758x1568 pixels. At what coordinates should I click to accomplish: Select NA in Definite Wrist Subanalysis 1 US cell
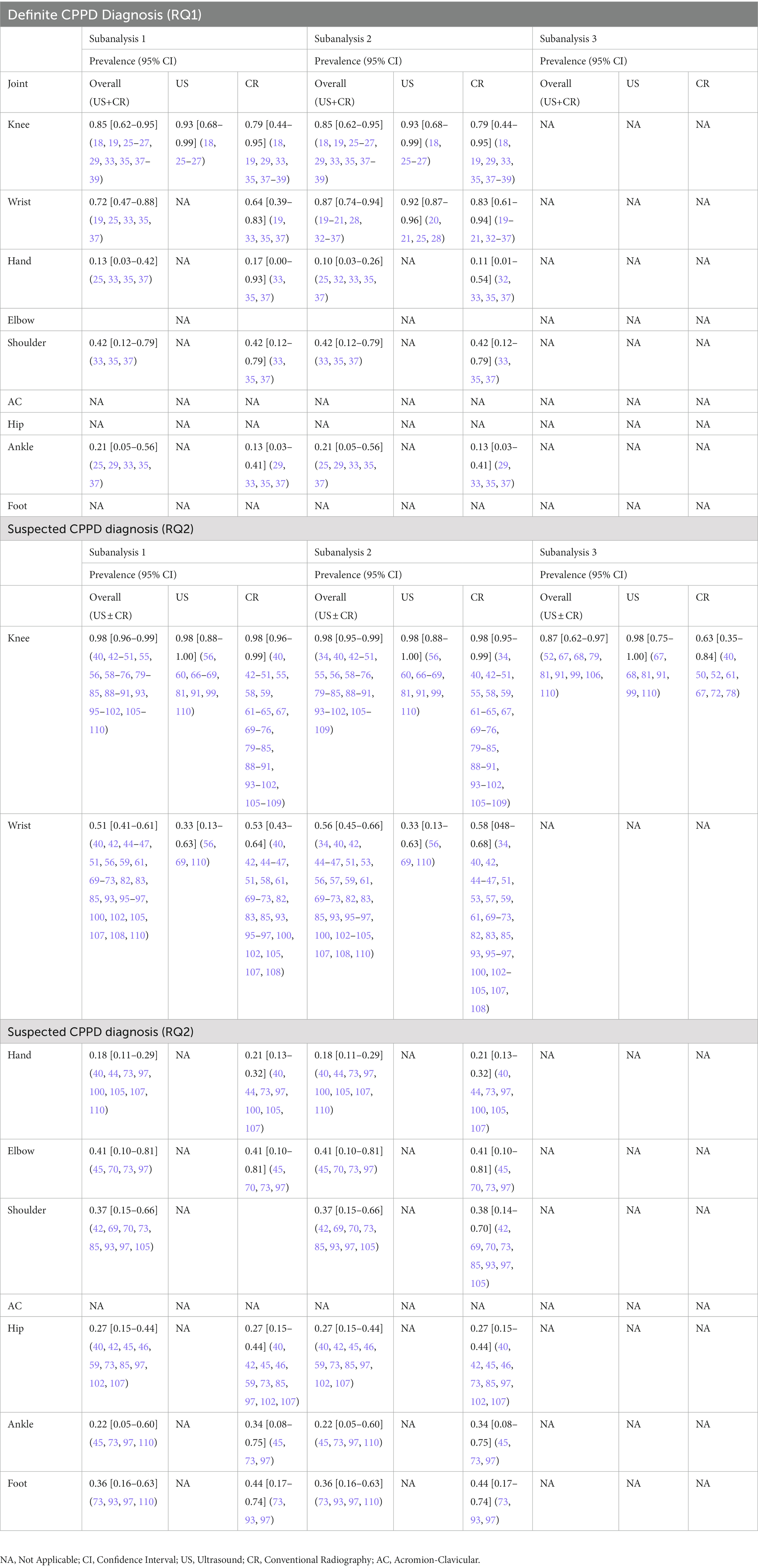click(x=183, y=202)
